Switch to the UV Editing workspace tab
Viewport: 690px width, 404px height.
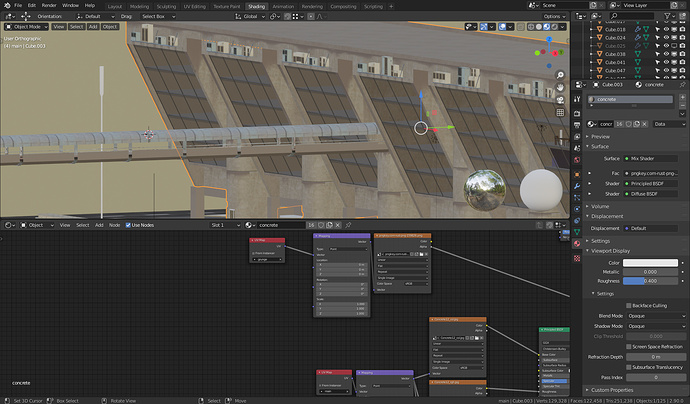(x=195, y=6)
